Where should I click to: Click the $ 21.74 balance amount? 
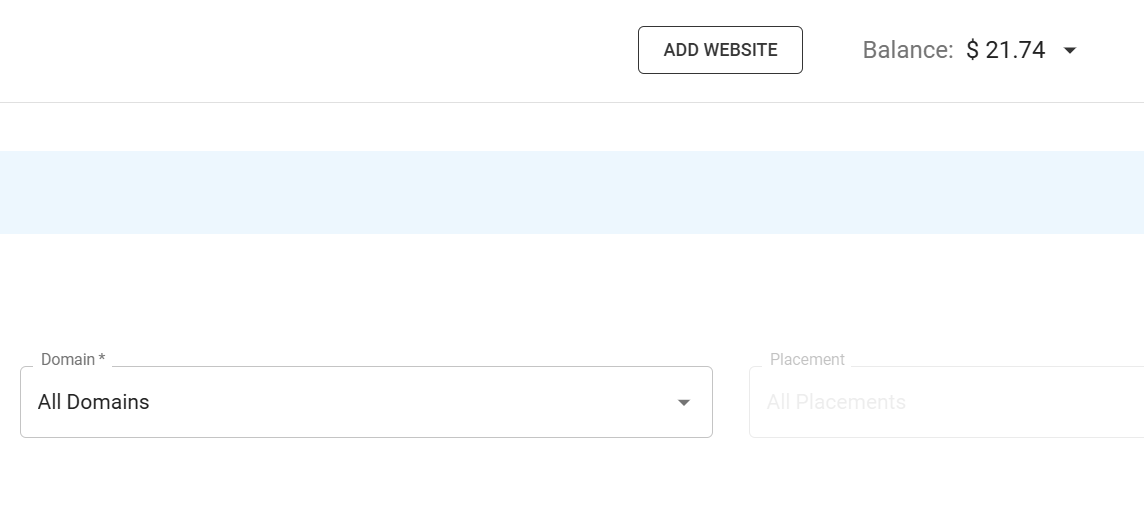point(1005,50)
